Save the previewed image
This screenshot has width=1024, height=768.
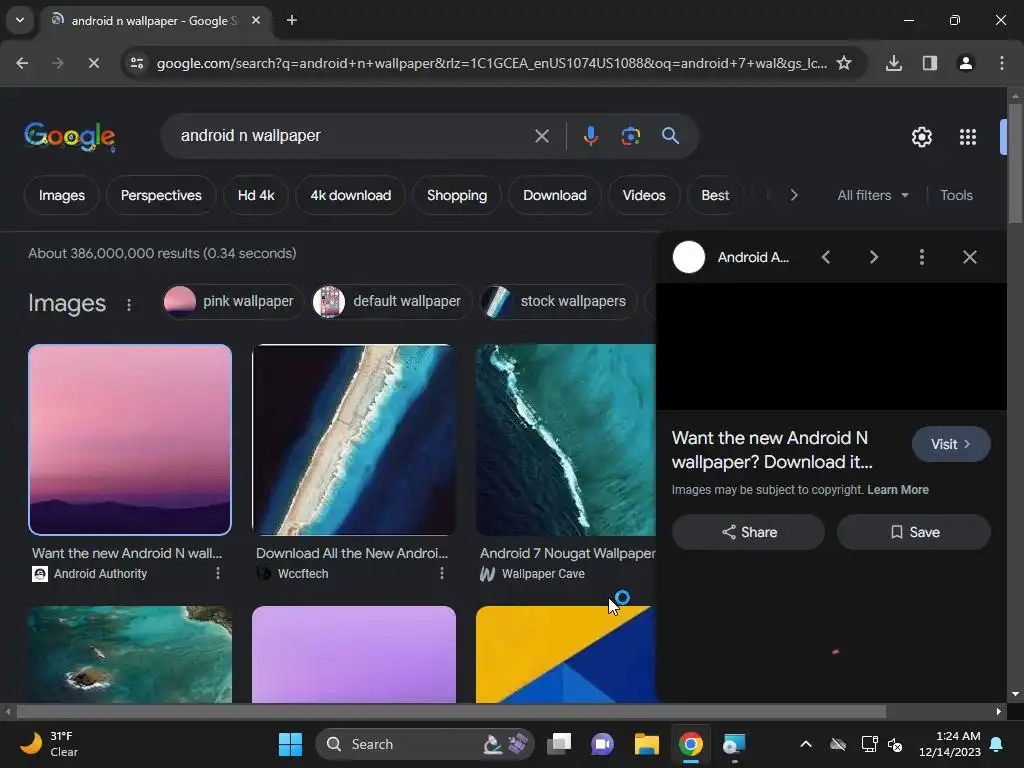[914, 532]
